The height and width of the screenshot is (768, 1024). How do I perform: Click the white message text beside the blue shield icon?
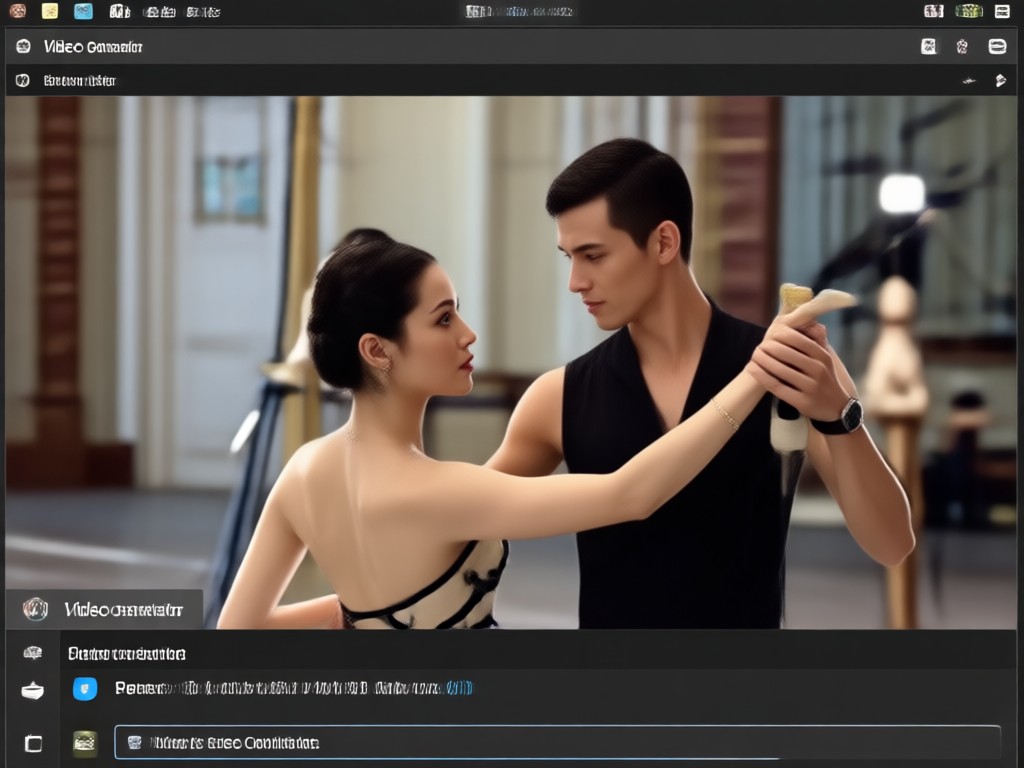[279, 688]
